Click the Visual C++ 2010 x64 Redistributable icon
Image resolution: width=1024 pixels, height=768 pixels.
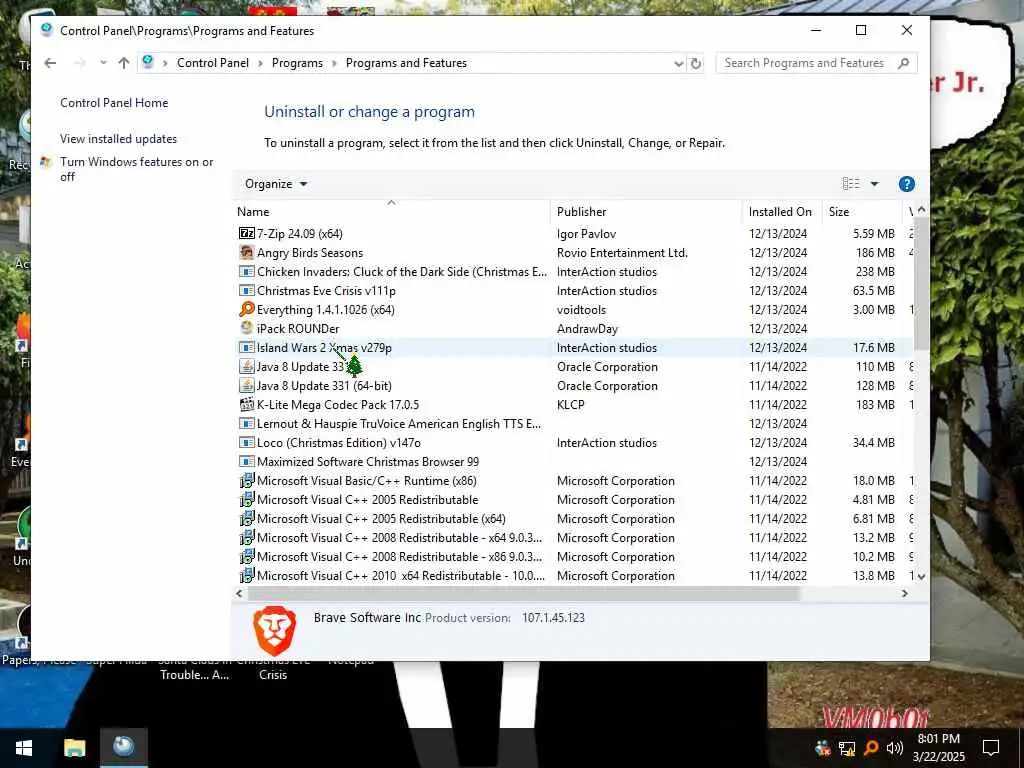coord(246,575)
